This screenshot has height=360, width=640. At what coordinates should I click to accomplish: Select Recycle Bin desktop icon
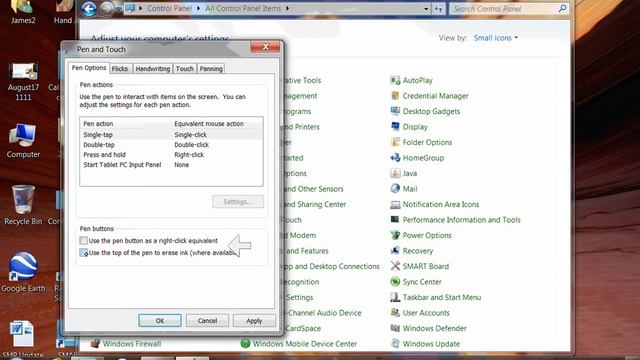23,205
